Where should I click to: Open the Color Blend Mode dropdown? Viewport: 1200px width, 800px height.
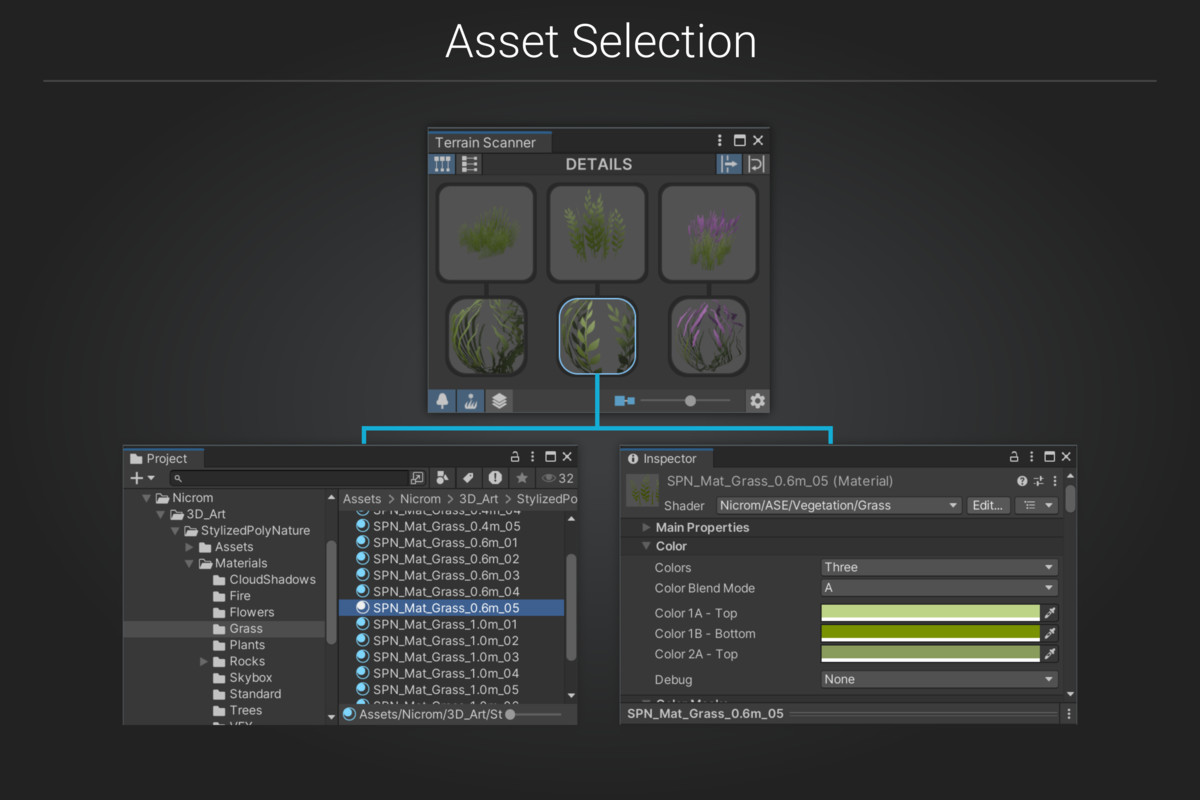pyautogui.click(x=939, y=588)
